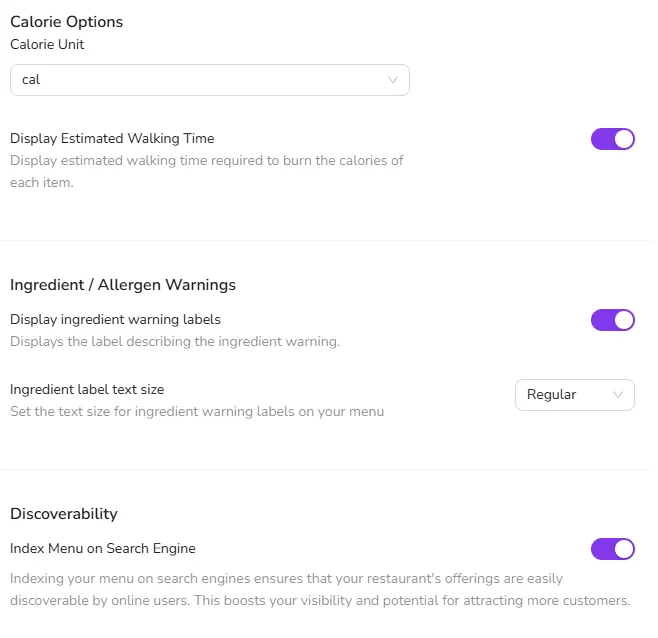Viewport: 658px width, 638px height.
Task: Open the dropdown showing the cal value
Action: pyautogui.click(x=212, y=81)
